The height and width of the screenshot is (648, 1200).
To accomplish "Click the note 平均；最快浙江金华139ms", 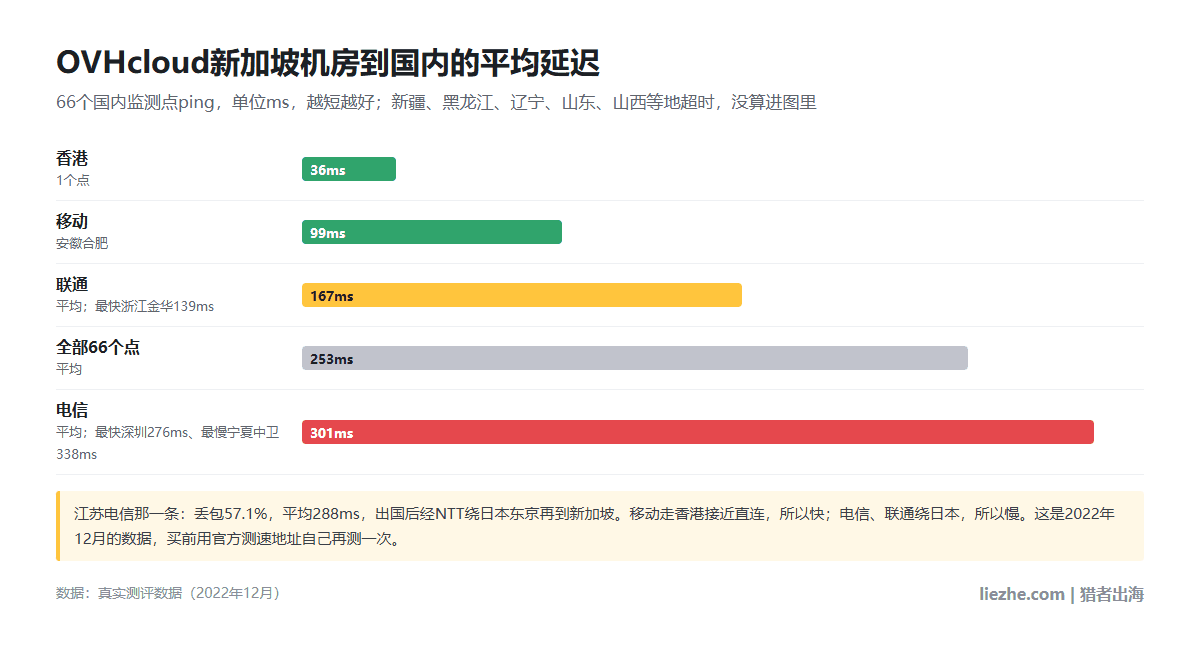I will 135,306.
